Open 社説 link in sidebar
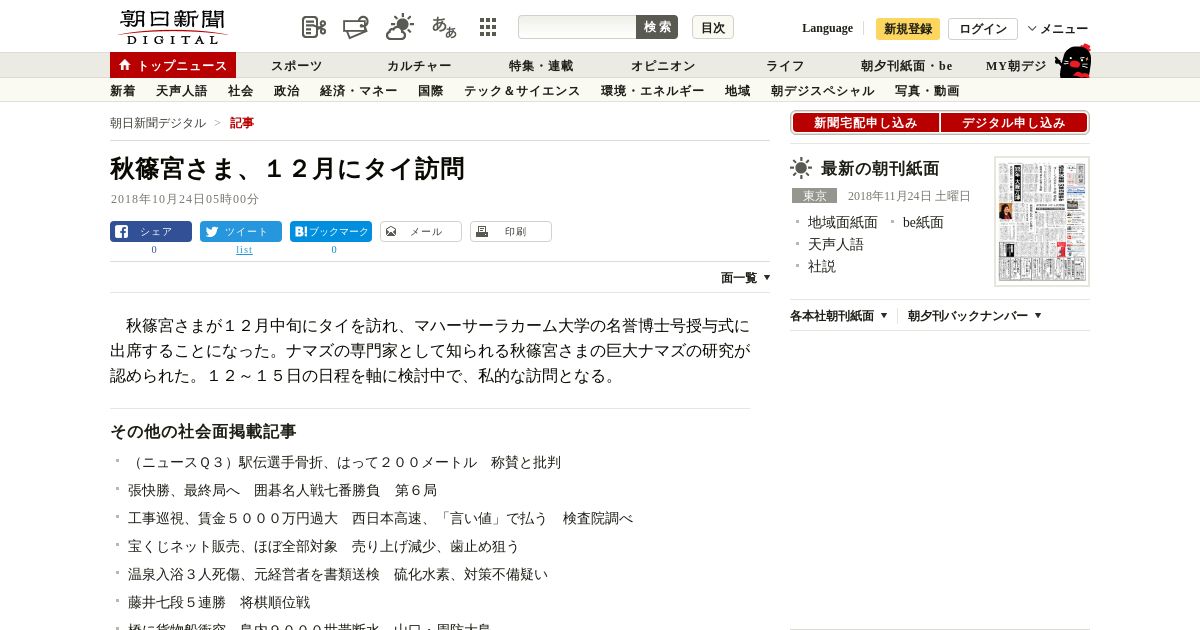The height and width of the screenshot is (630, 1200). [x=822, y=266]
